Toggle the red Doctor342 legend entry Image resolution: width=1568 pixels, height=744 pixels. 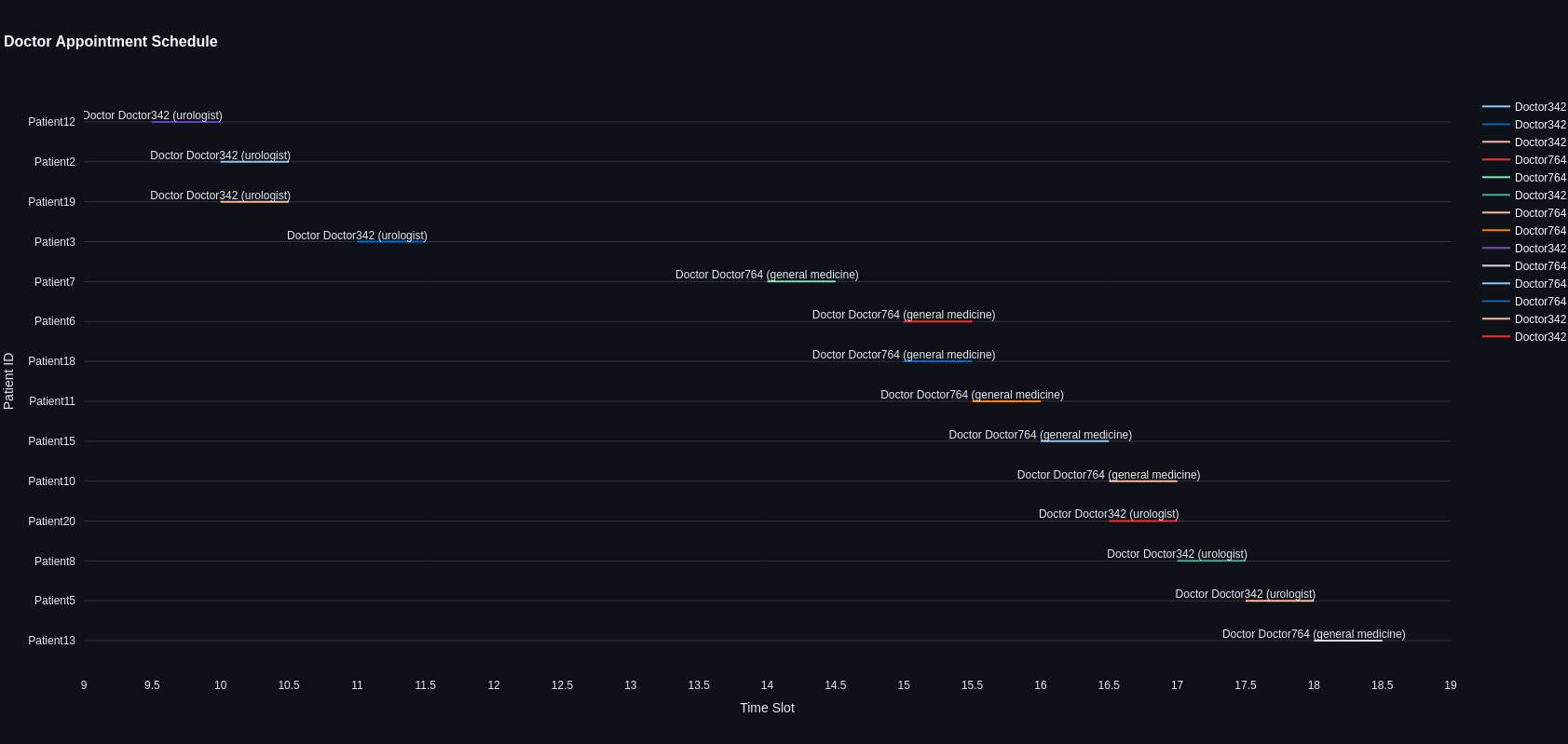click(x=1524, y=337)
